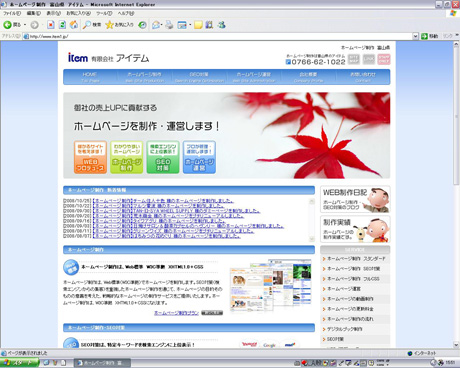Click the grey SITE MAP button

pos(354,59)
